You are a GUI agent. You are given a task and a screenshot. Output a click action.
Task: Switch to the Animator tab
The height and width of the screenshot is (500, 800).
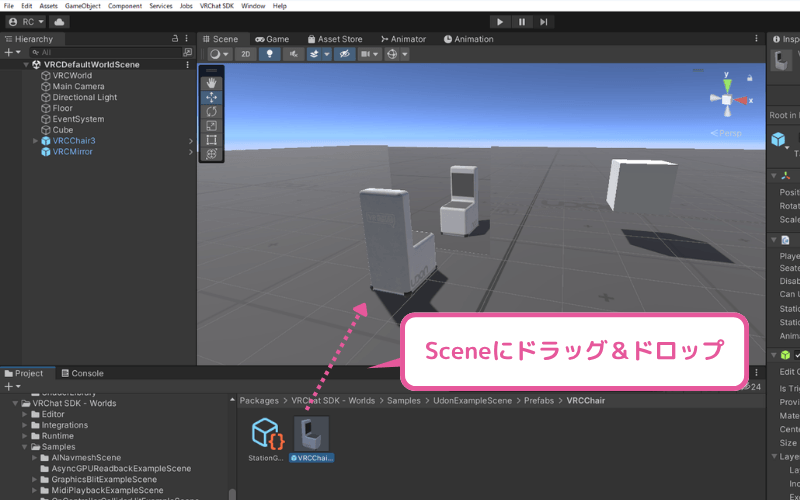coord(403,39)
